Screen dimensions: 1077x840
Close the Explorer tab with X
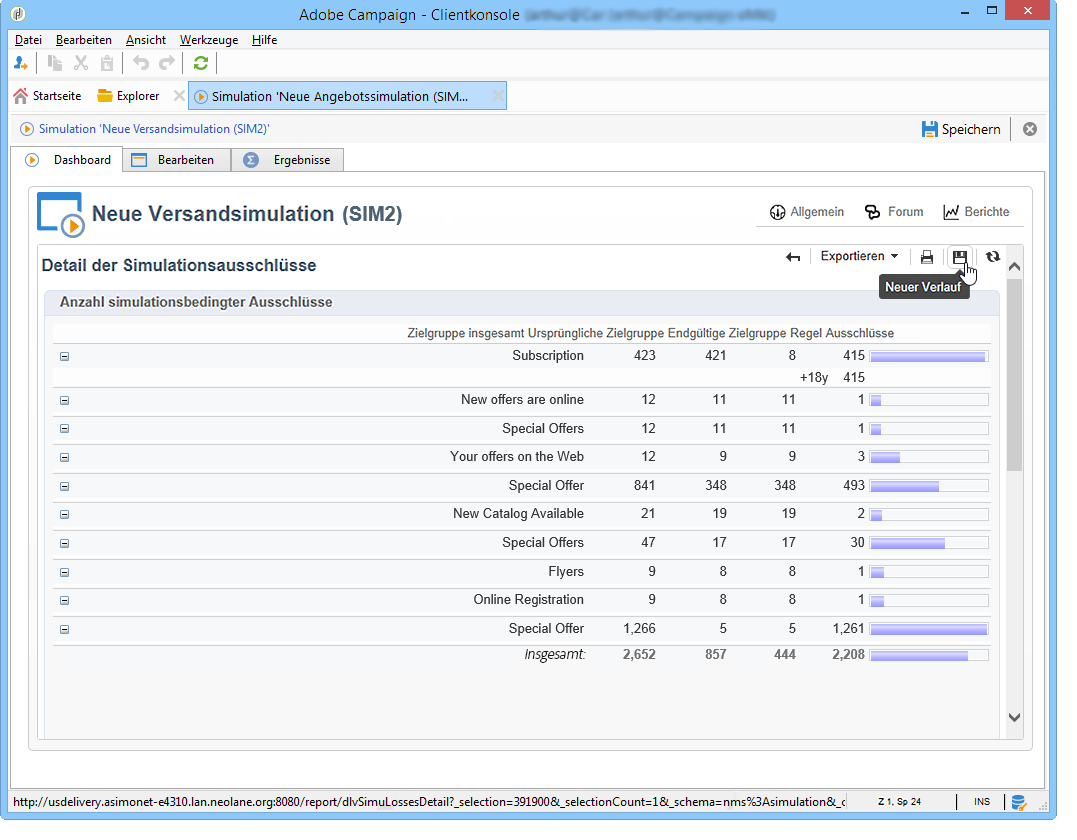point(179,96)
